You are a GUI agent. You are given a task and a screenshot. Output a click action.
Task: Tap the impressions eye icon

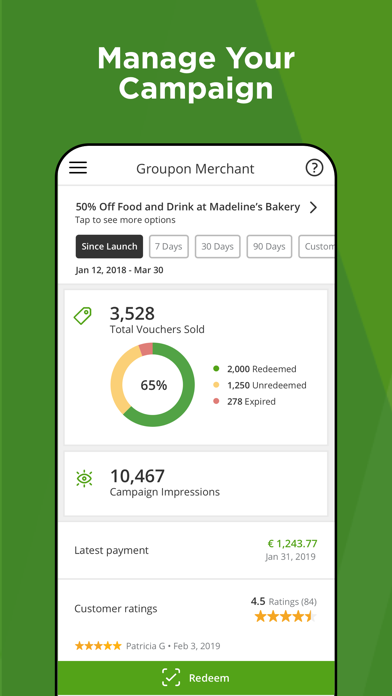pyautogui.click(x=84, y=478)
